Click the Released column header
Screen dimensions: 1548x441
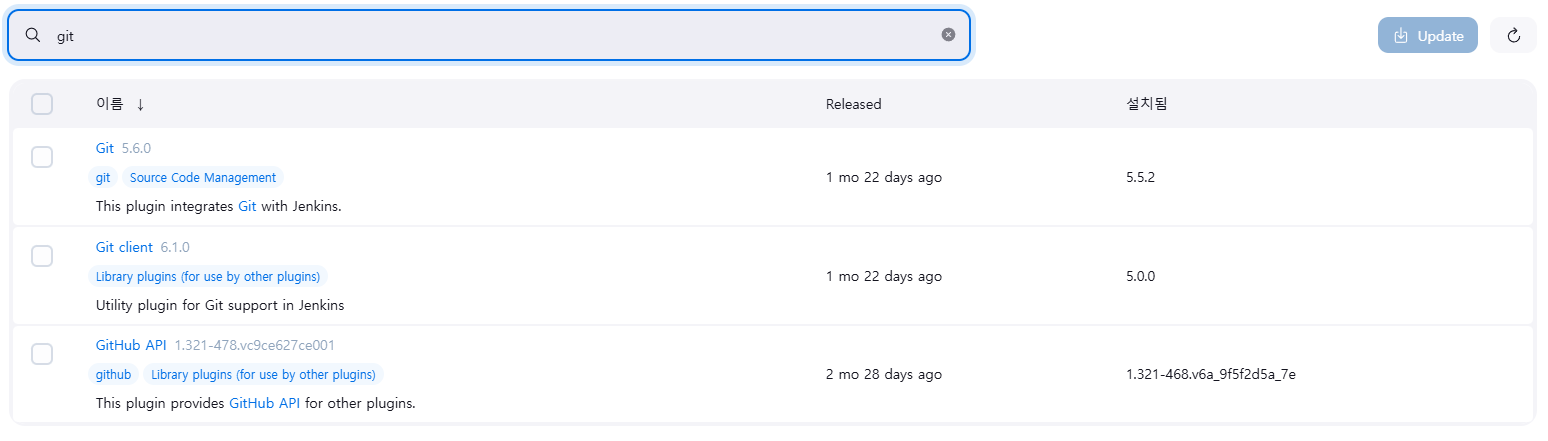[853, 104]
